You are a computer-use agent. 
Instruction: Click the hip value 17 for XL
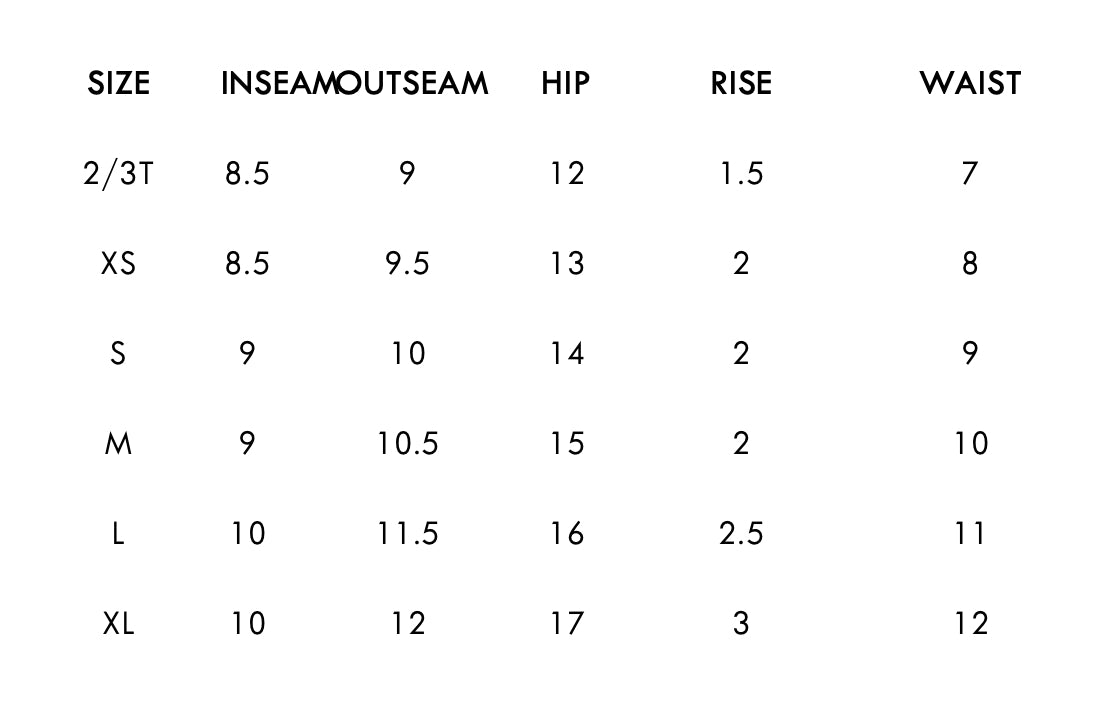[x=566, y=623]
